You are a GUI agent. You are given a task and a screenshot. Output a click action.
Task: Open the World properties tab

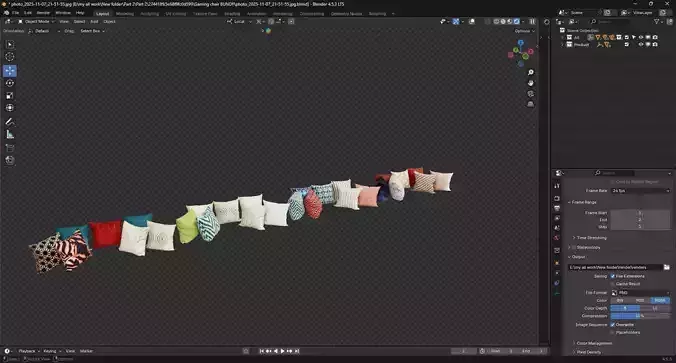(557, 238)
